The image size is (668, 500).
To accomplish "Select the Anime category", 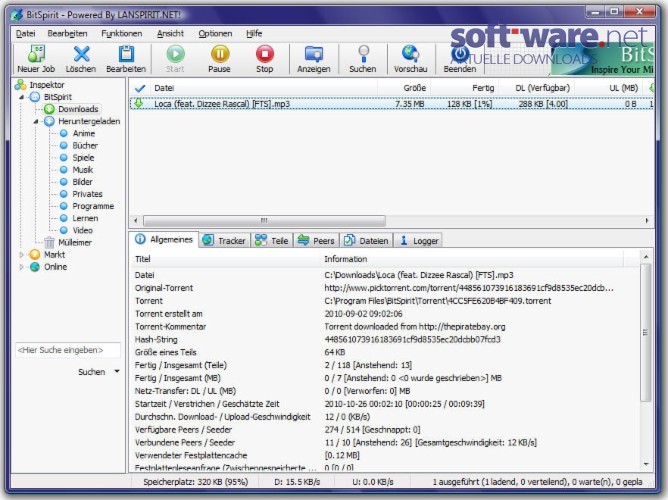I will coord(84,133).
